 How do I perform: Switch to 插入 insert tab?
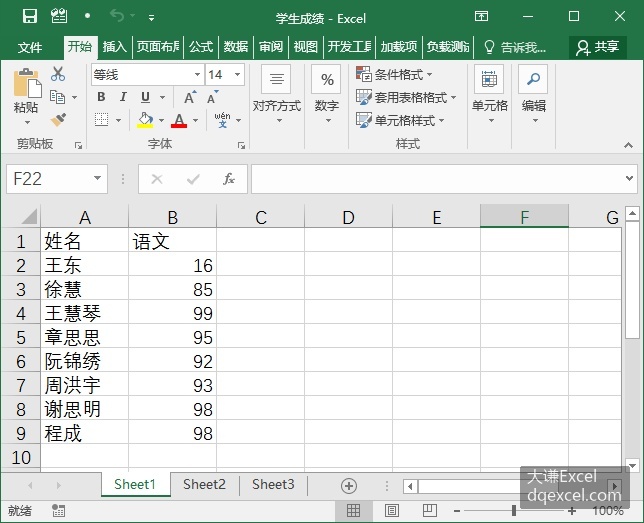115,47
